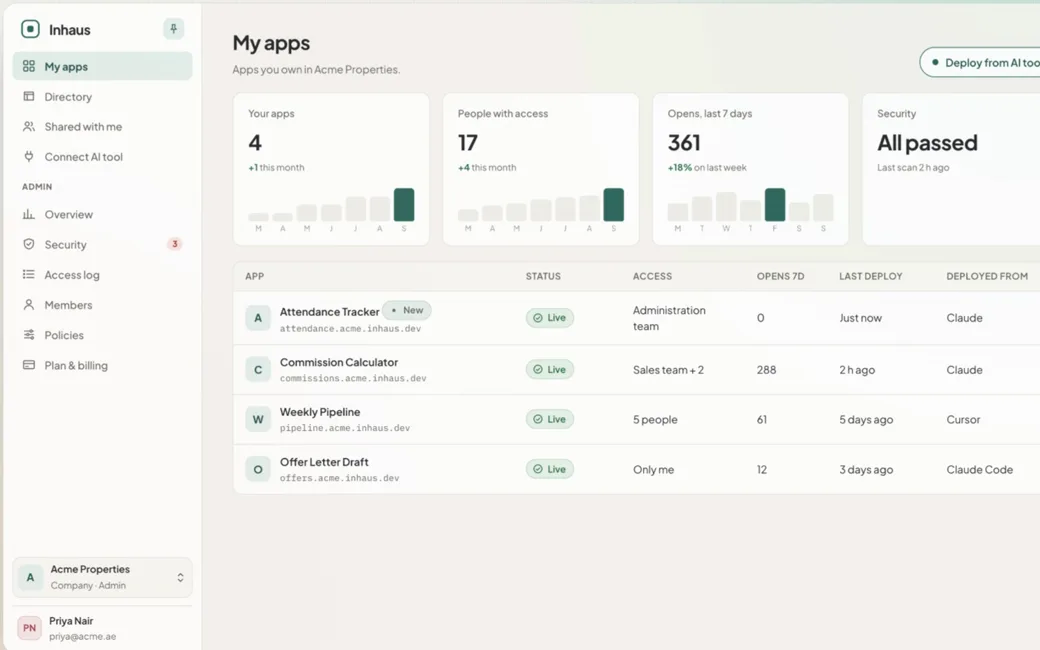The width and height of the screenshot is (1040, 650).
Task: Click the Members person icon
Action: (x=29, y=304)
